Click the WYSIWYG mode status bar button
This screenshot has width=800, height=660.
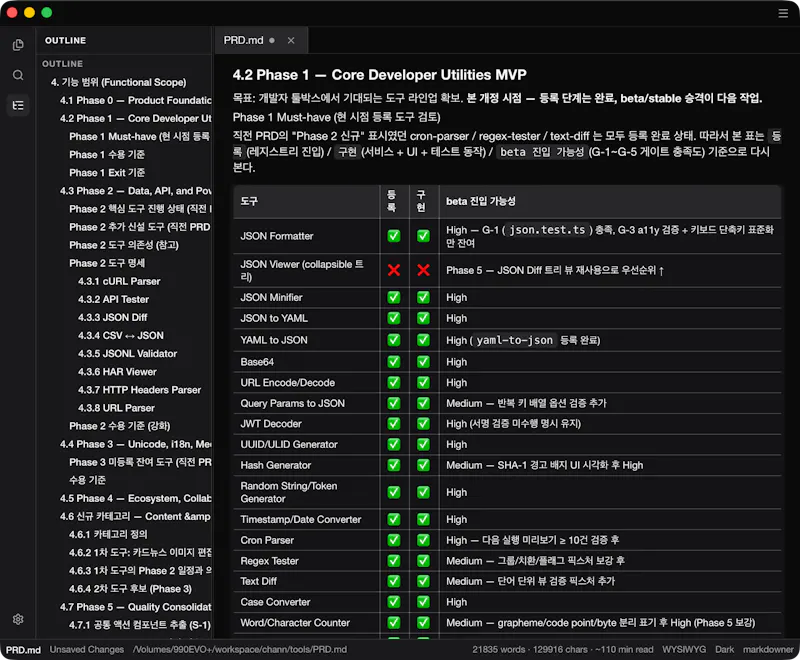[684, 649]
